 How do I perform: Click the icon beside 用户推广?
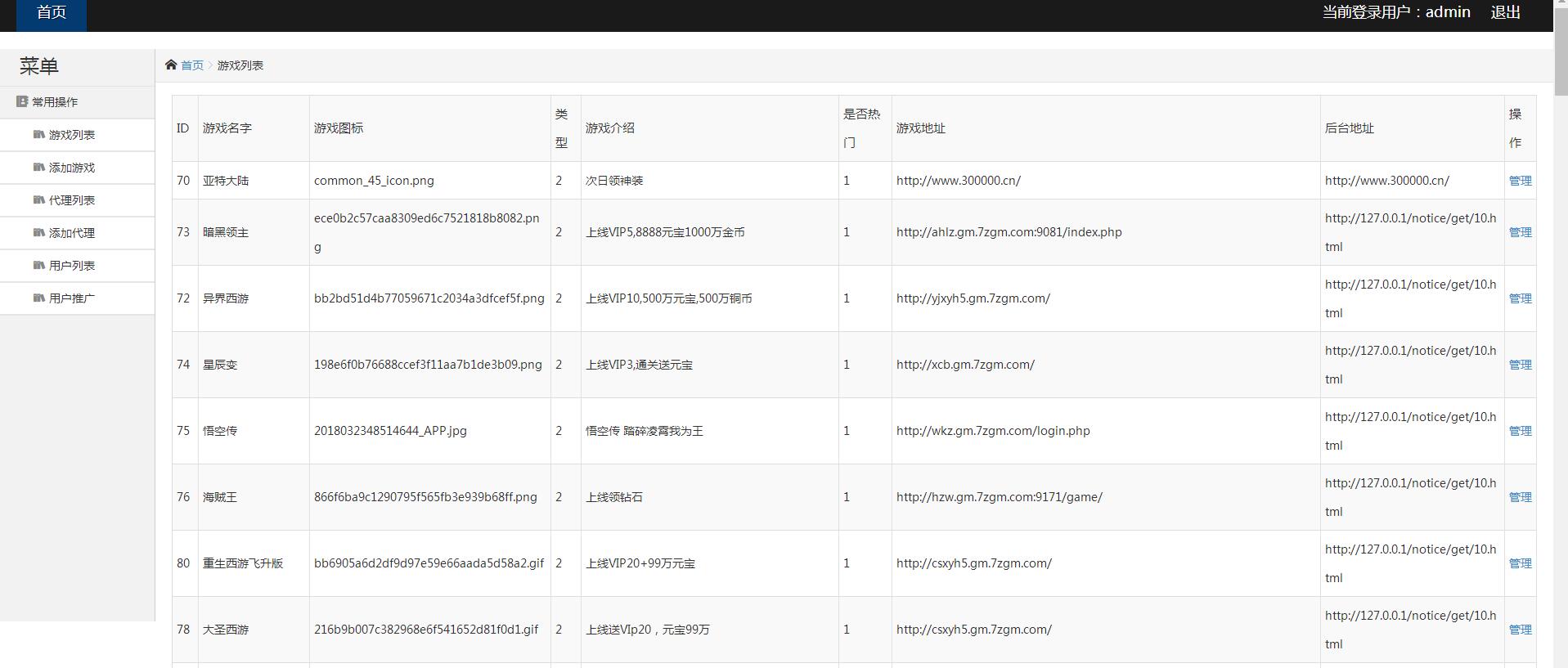click(x=38, y=298)
